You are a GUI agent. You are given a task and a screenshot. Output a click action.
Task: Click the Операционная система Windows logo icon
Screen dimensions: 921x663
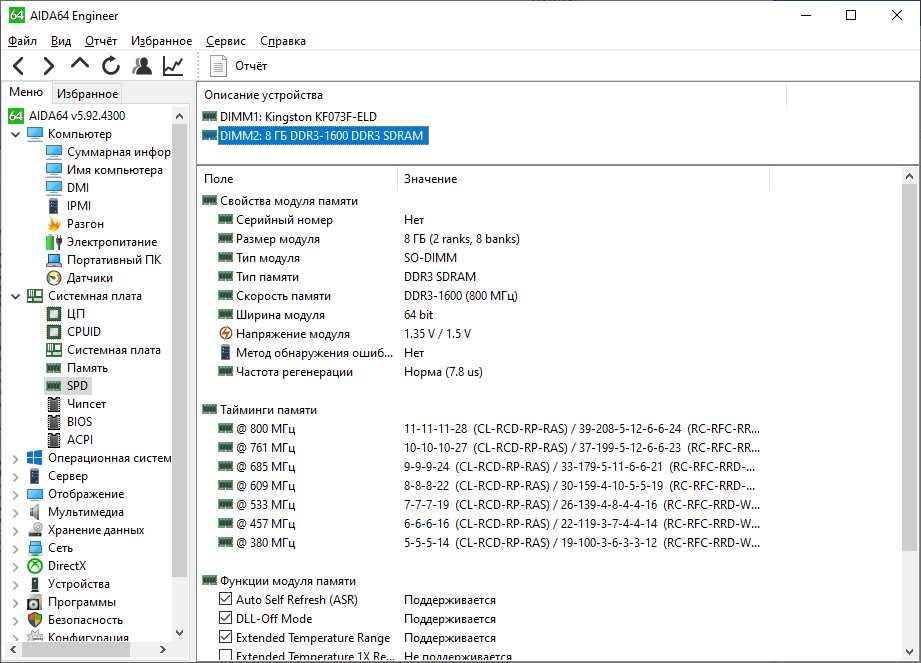click(35, 458)
